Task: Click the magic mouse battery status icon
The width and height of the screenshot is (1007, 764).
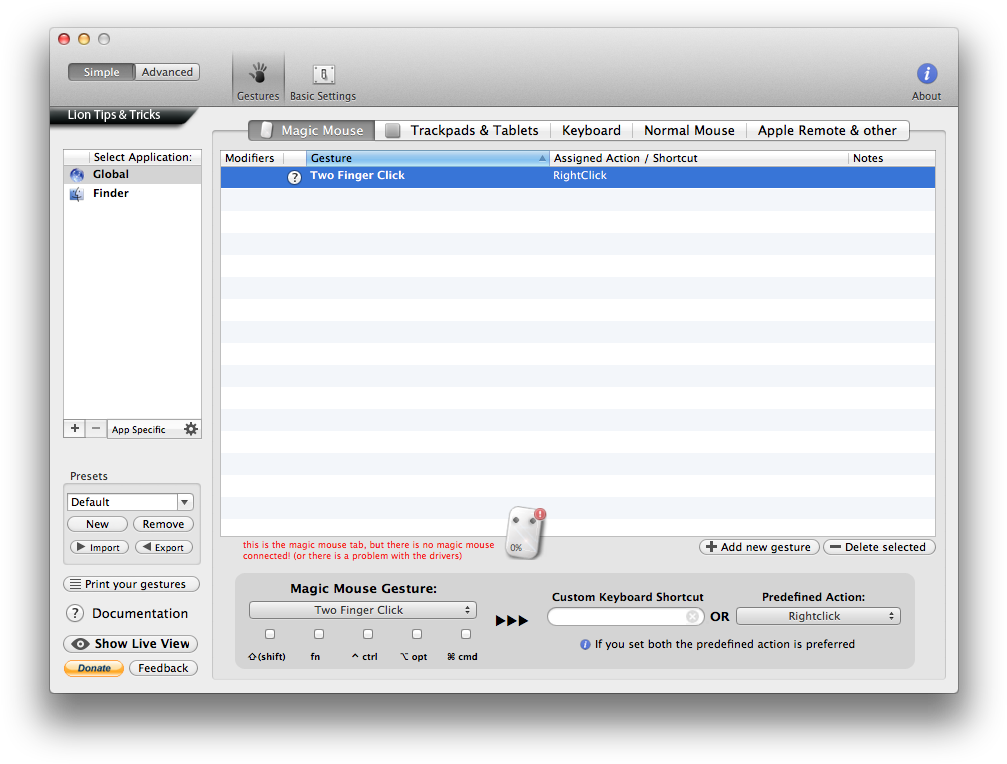Action: pos(525,533)
